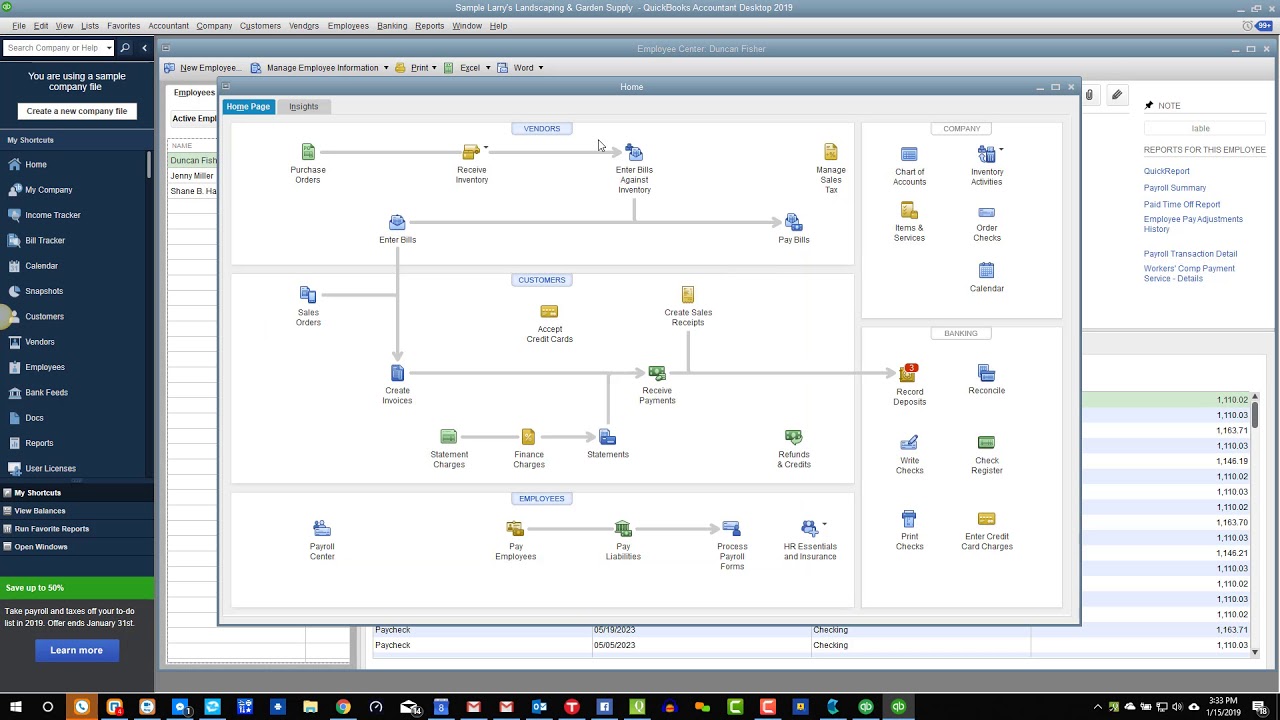Click the Windows Start button
Screen dimensions: 1280x720
tap(15, 707)
